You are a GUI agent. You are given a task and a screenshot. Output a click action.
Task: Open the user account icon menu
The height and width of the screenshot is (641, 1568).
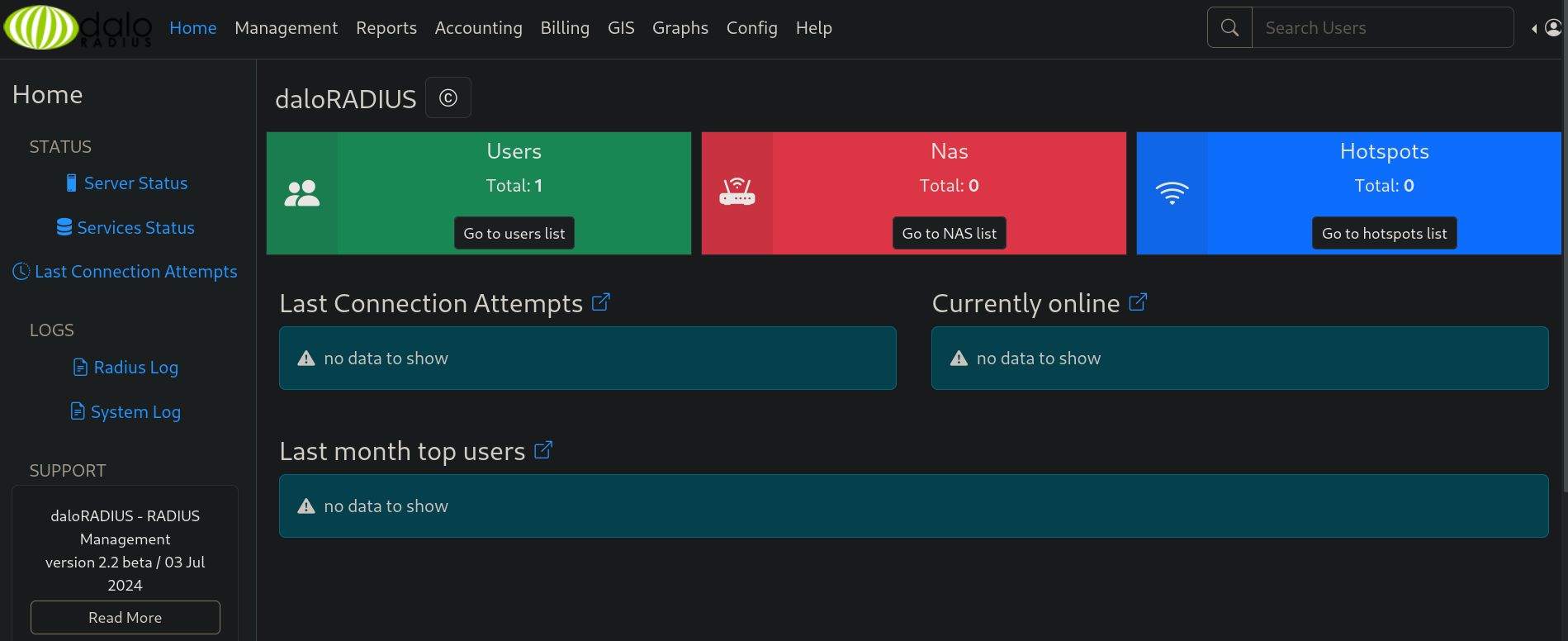[1552, 28]
